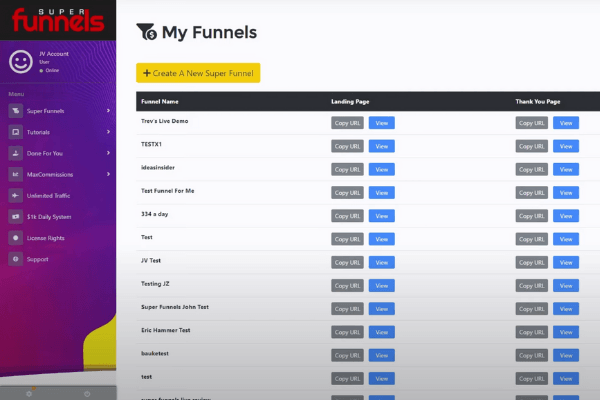The image size is (600, 400).
Task: Copy landing page URL for JV Test
Action: point(347,263)
